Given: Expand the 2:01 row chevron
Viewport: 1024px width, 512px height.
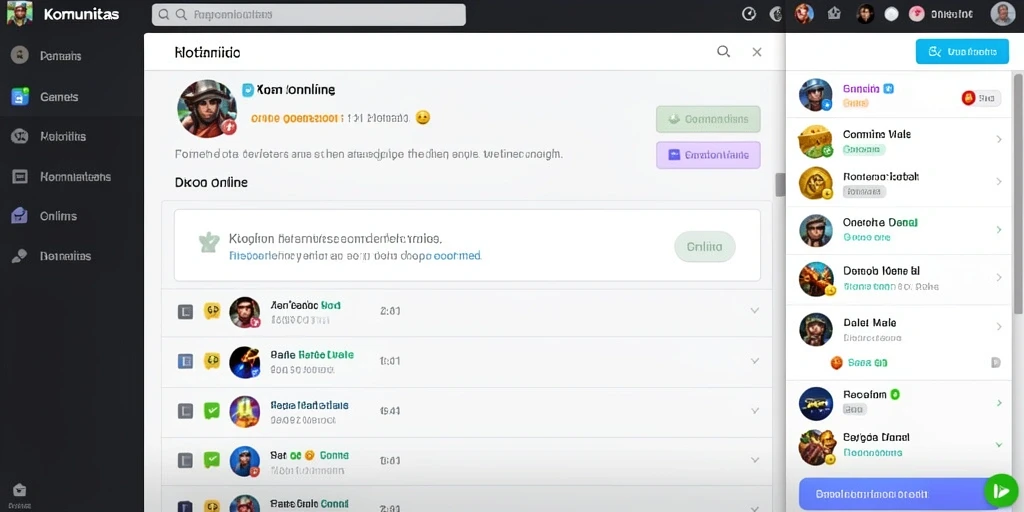Looking at the screenshot, I should tap(755, 311).
